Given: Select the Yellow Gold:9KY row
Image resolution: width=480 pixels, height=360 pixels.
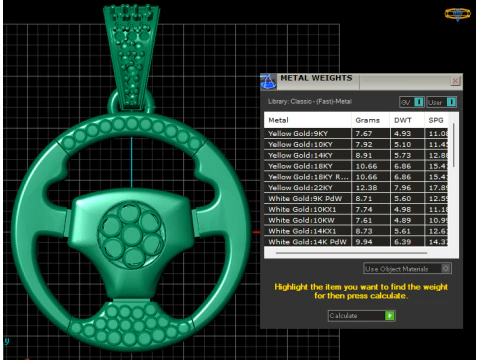Looking at the screenshot, I should coord(356,133).
